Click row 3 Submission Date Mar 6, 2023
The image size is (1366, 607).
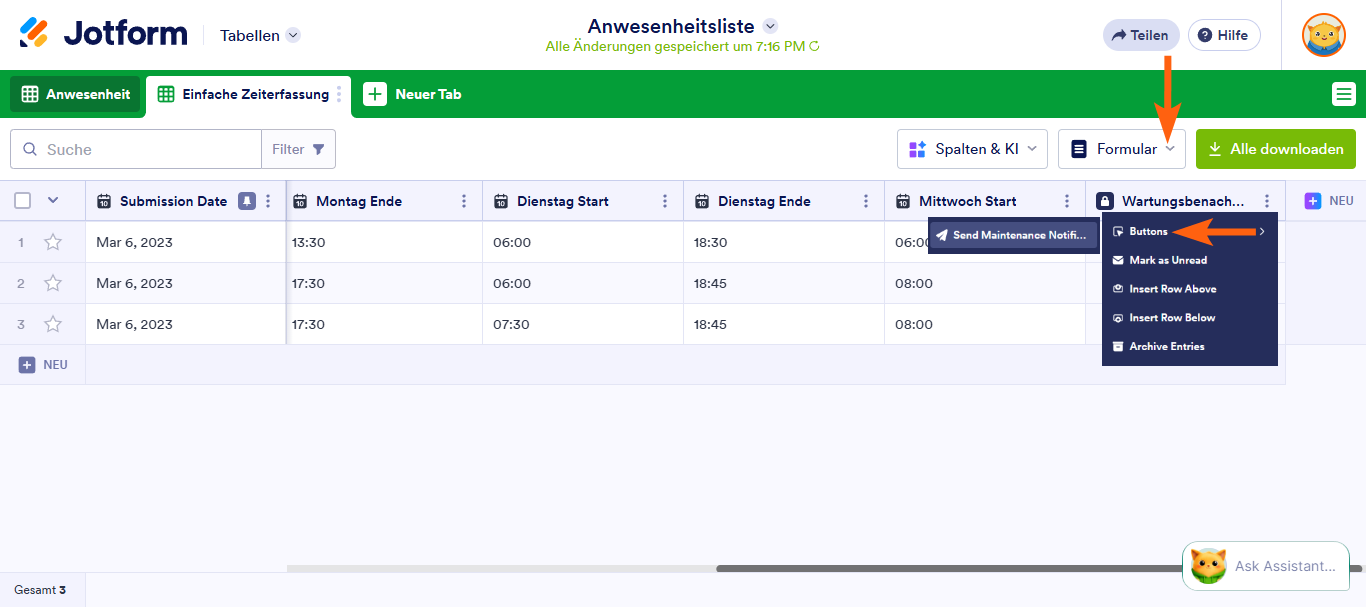point(186,324)
